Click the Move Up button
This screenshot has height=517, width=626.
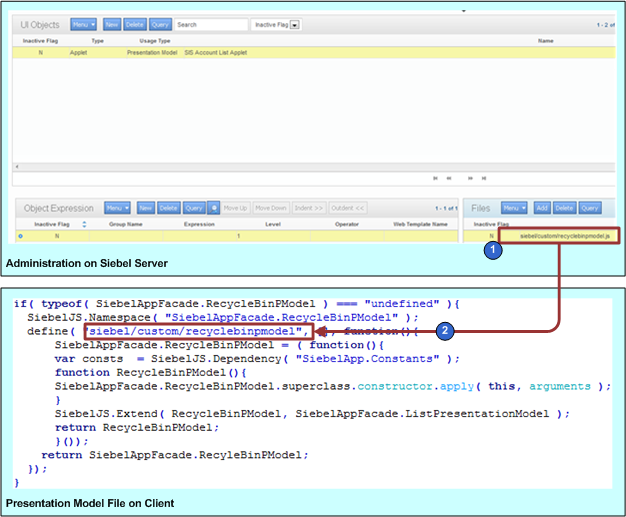[235, 208]
